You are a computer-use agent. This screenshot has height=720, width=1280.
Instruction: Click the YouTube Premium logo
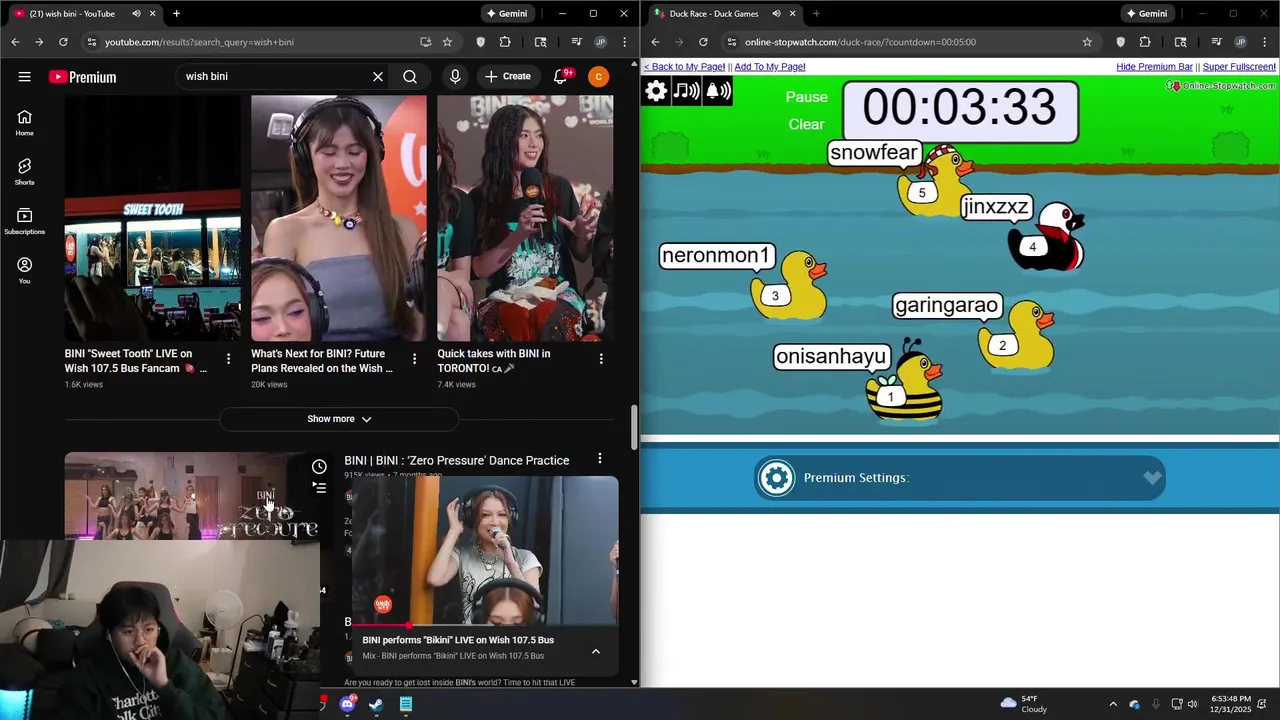pos(82,77)
